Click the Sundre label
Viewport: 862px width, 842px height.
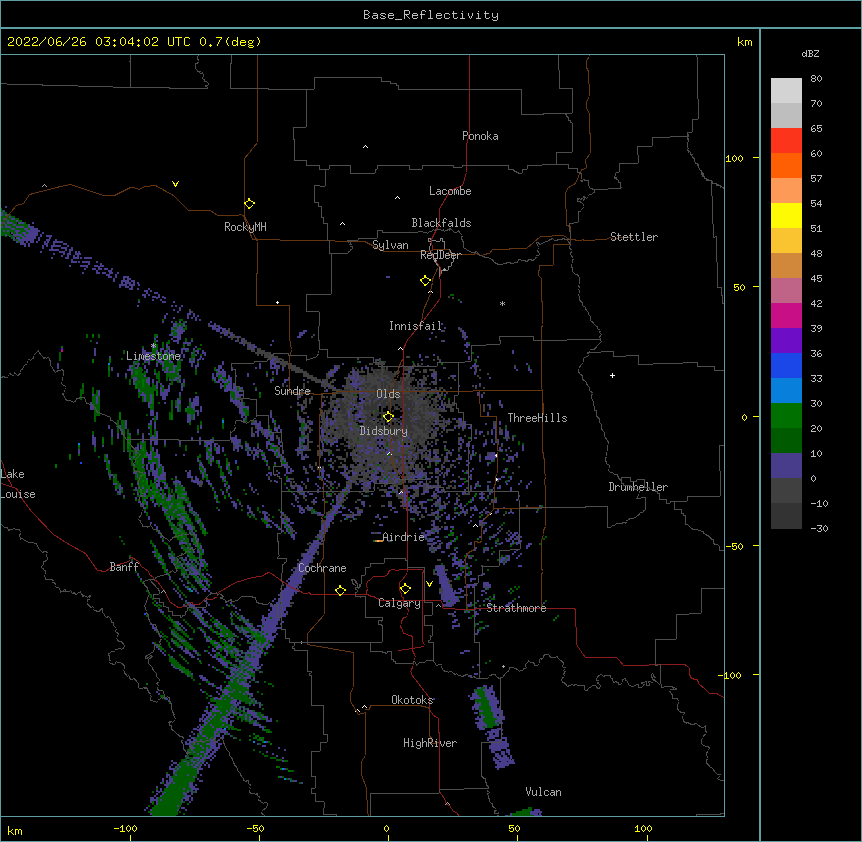[x=292, y=391]
